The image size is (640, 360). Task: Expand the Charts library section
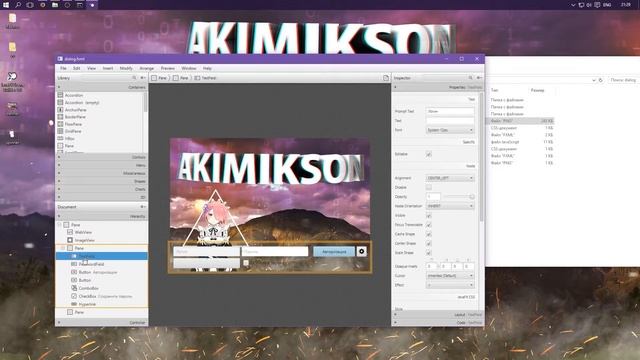pyautogui.click(x=102, y=189)
